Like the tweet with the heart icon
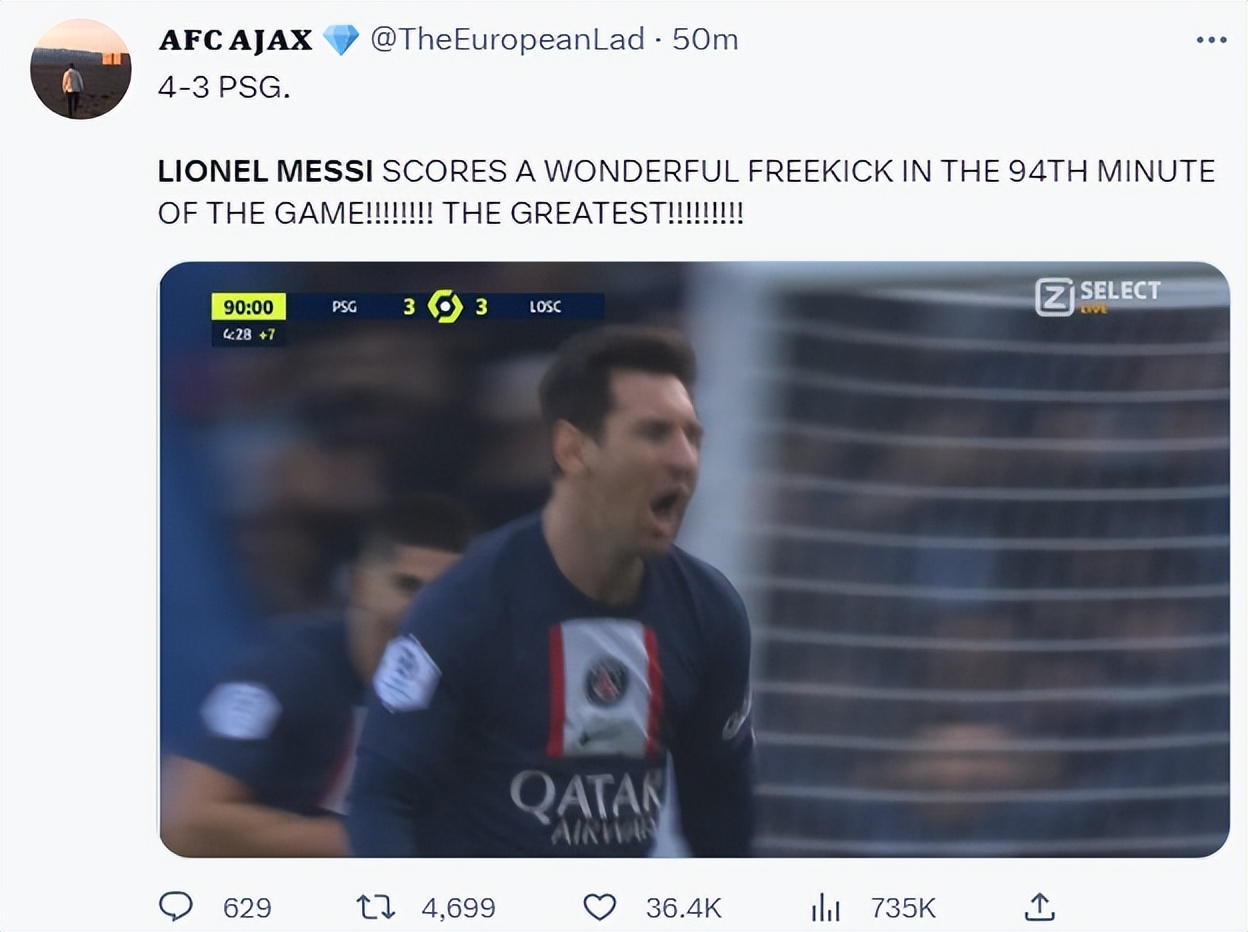The image size is (1248, 932). point(599,907)
